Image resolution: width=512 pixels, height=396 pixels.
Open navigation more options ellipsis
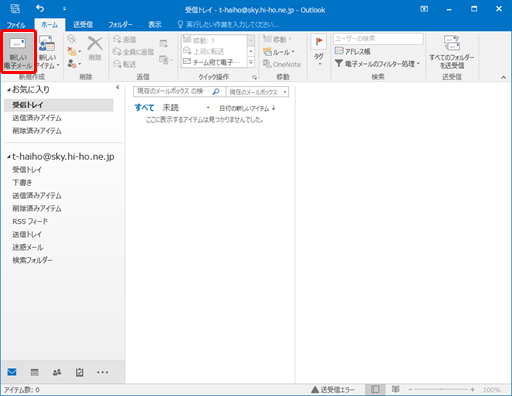[x=102, y=372]
